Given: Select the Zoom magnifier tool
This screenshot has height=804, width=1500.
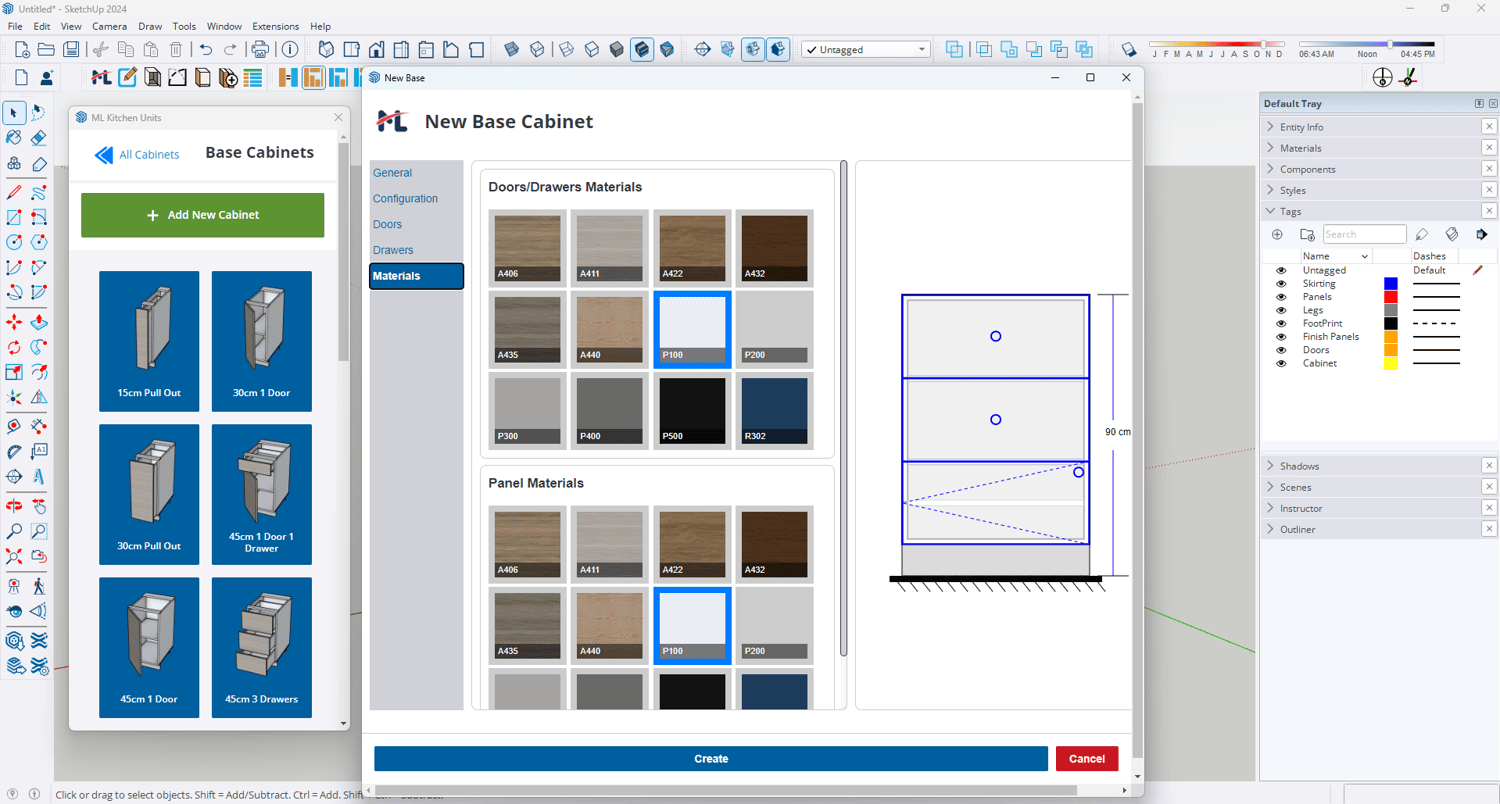Looking at the screenshot, I should tap(14, 531).
